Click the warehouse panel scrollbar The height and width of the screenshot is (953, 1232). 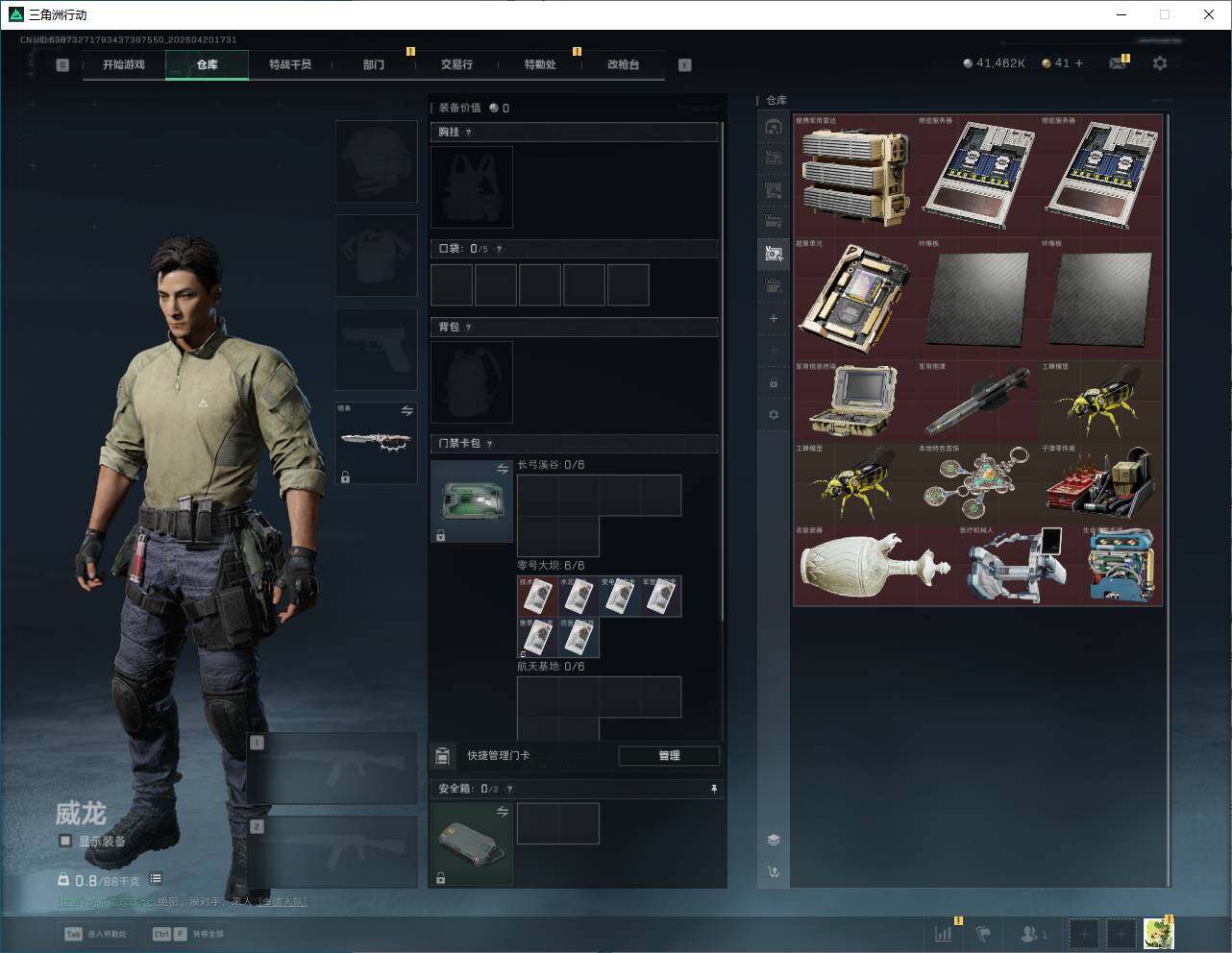pos(1169,500)
